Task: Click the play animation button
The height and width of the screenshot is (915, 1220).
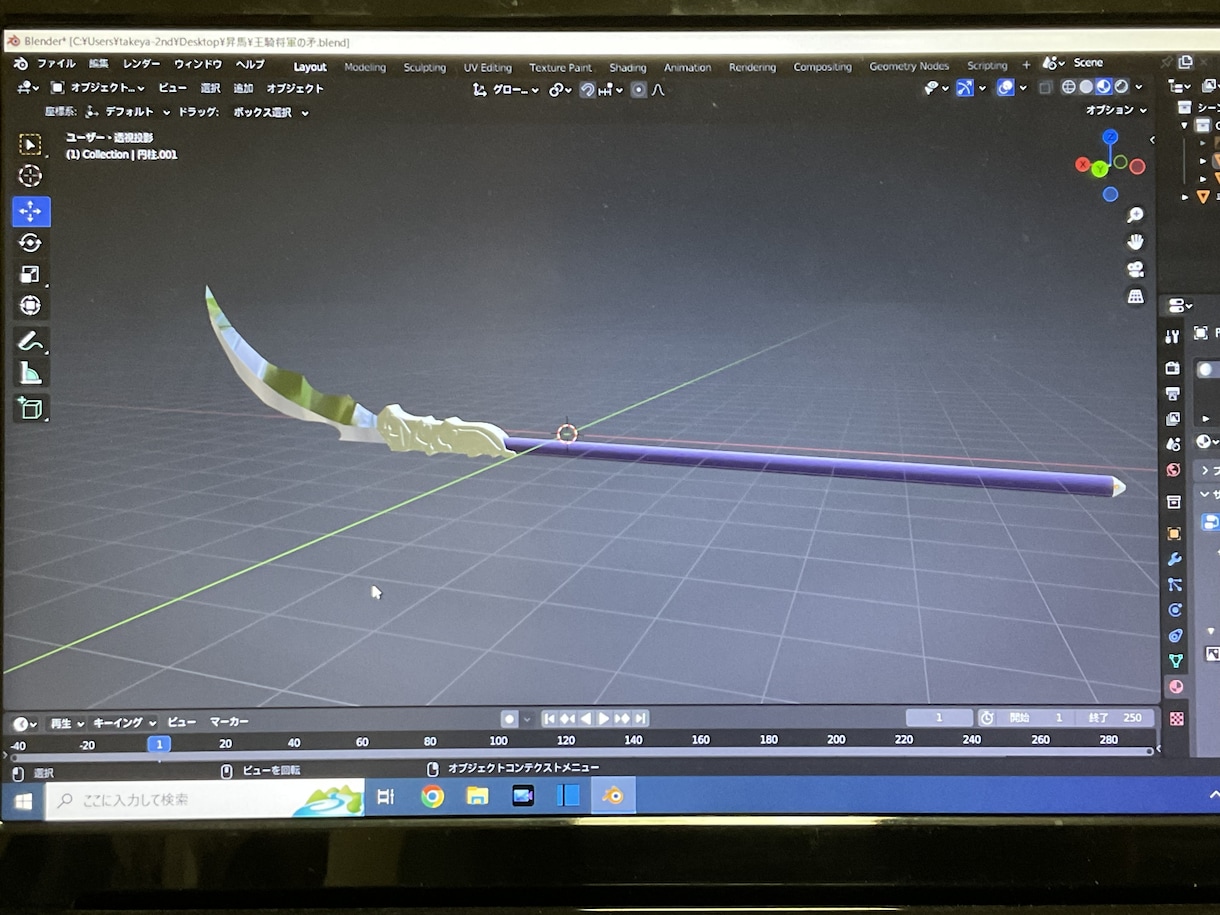Action: point(604,719)
